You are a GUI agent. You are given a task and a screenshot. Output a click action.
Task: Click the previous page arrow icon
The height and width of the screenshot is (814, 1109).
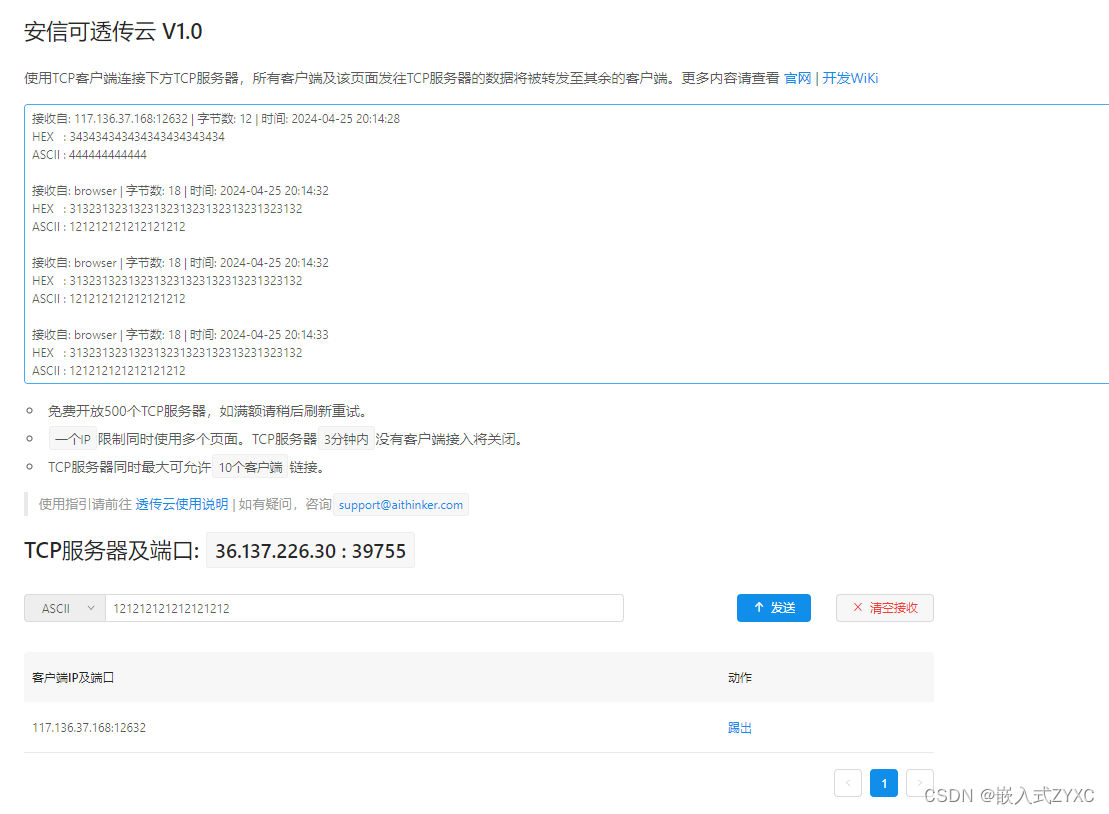pyautogui.click(x=847, y=783)
